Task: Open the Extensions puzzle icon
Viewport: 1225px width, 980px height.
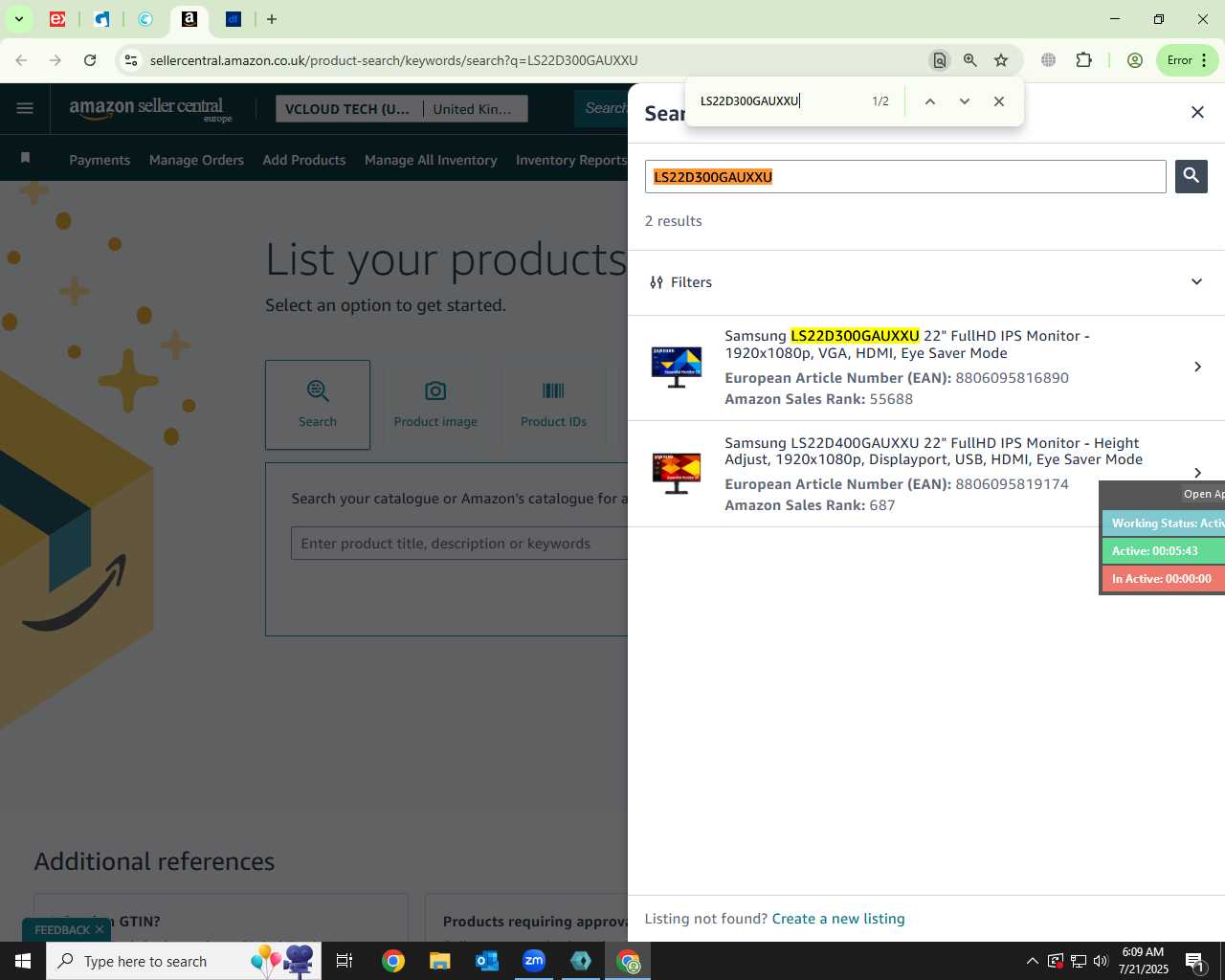Action: (x=1084, y=60)
